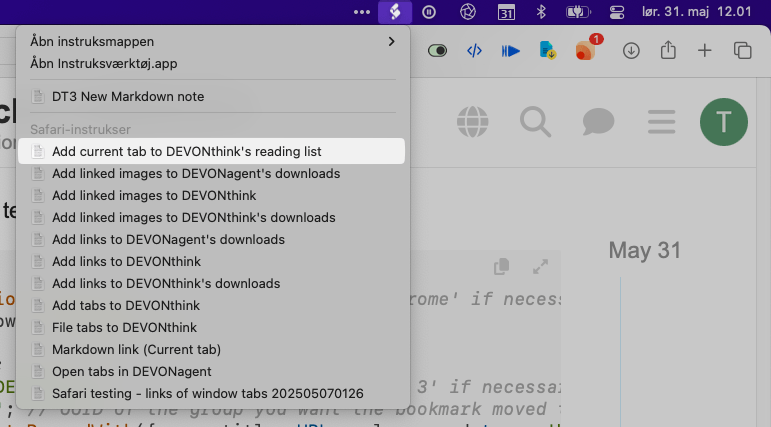Open the calendar 31 menu bar icon
The height and width of the screenshot is (427, 771).
(506, 12)
